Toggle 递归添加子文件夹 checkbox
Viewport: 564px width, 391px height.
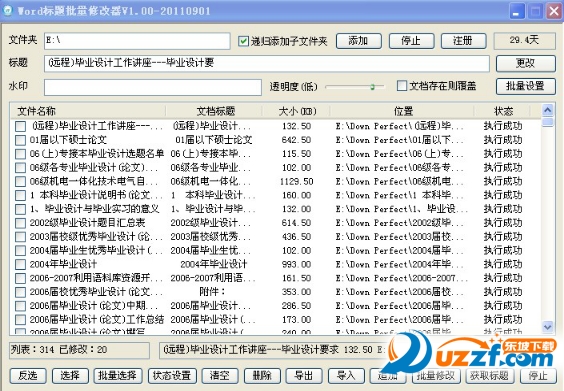pyautogui.click(x=243, y=41)
